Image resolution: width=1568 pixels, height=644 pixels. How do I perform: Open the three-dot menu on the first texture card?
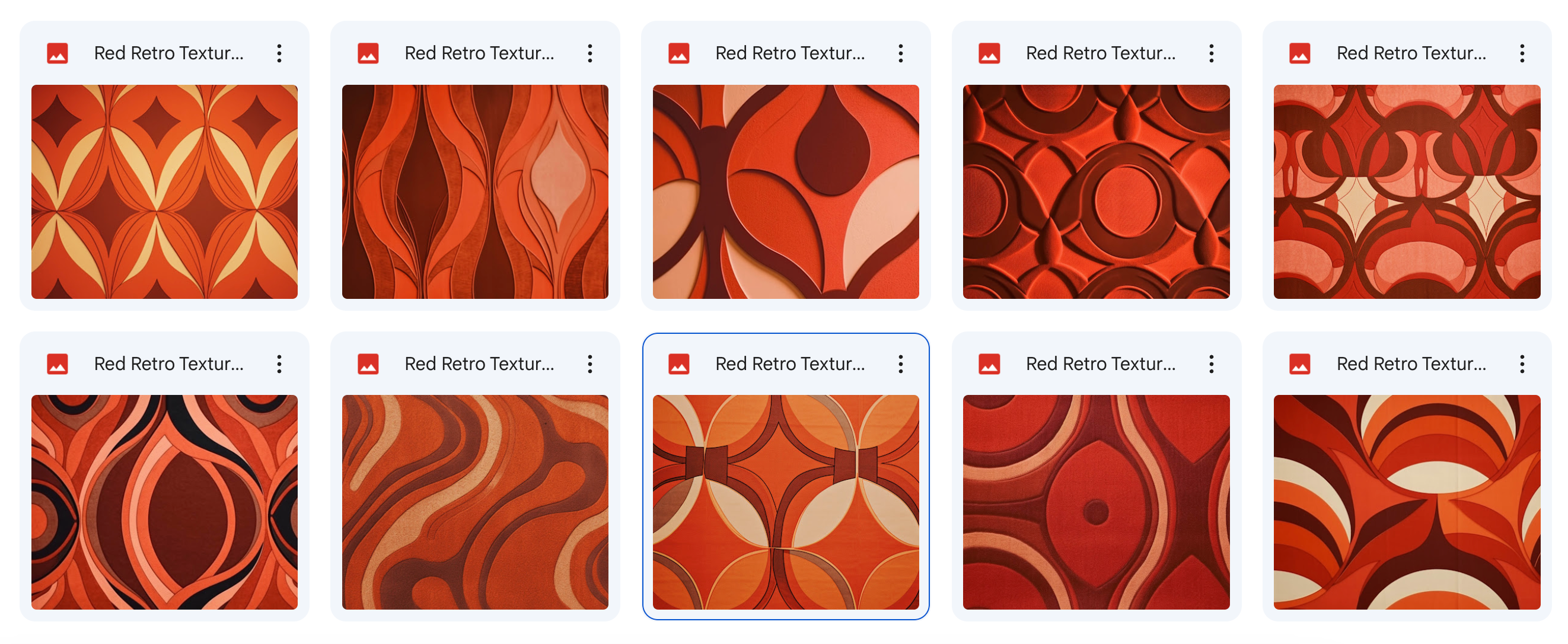[279, 53]
